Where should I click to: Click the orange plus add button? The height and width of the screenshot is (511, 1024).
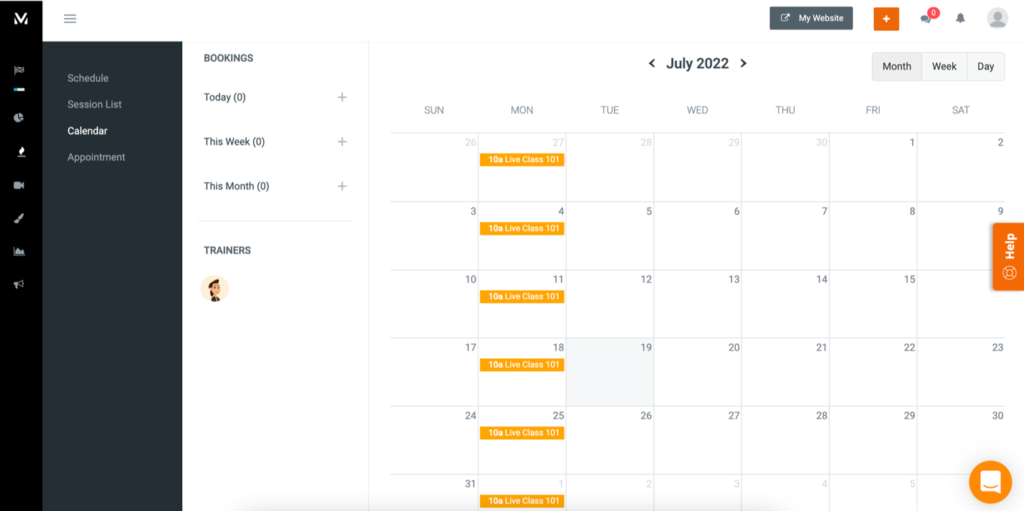(886, 19)
